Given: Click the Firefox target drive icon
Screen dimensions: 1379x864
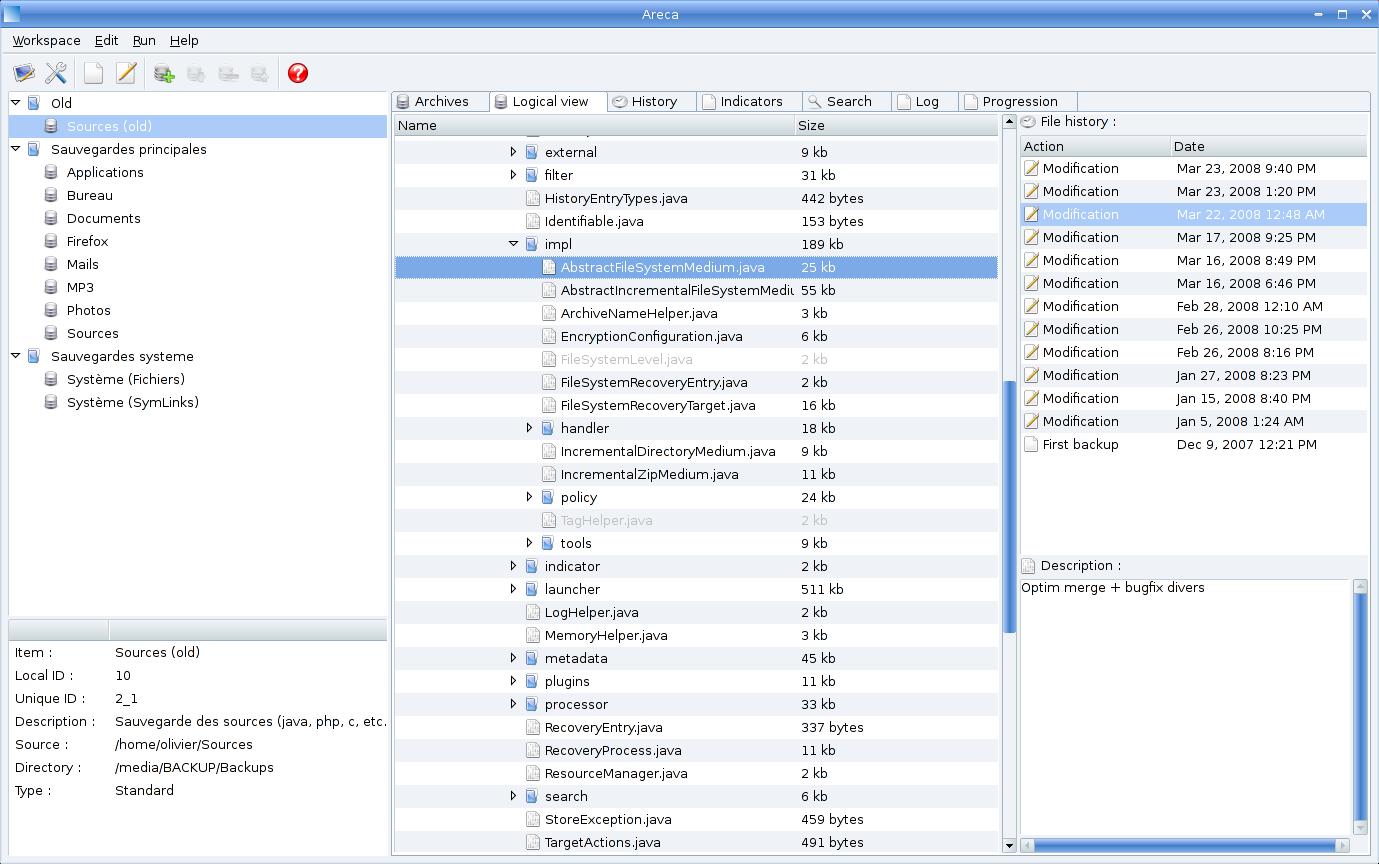Looking at the screenshot, I should pyautogui.click(x=51, y=241).
